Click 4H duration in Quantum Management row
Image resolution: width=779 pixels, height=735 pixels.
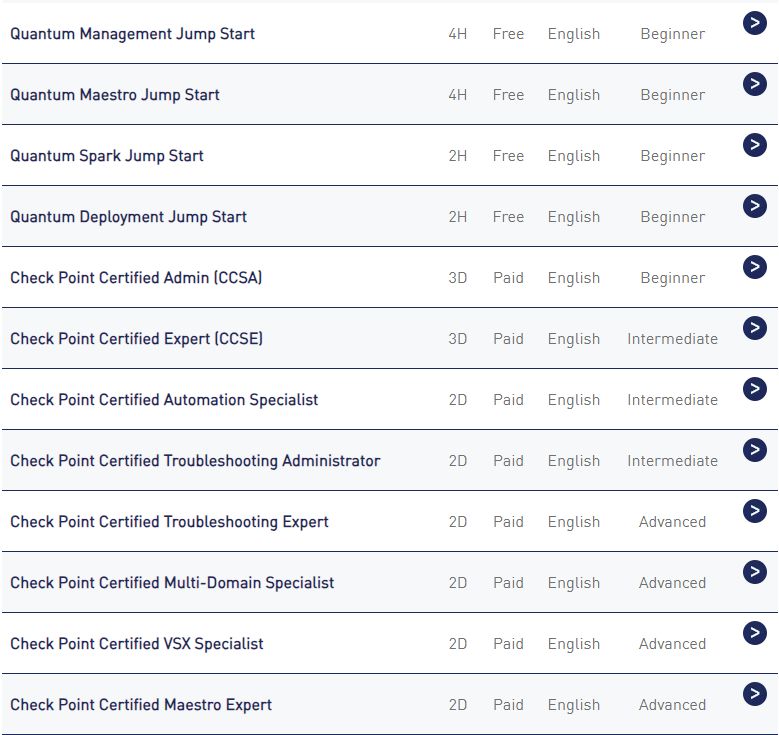click(x=458, y=34)
